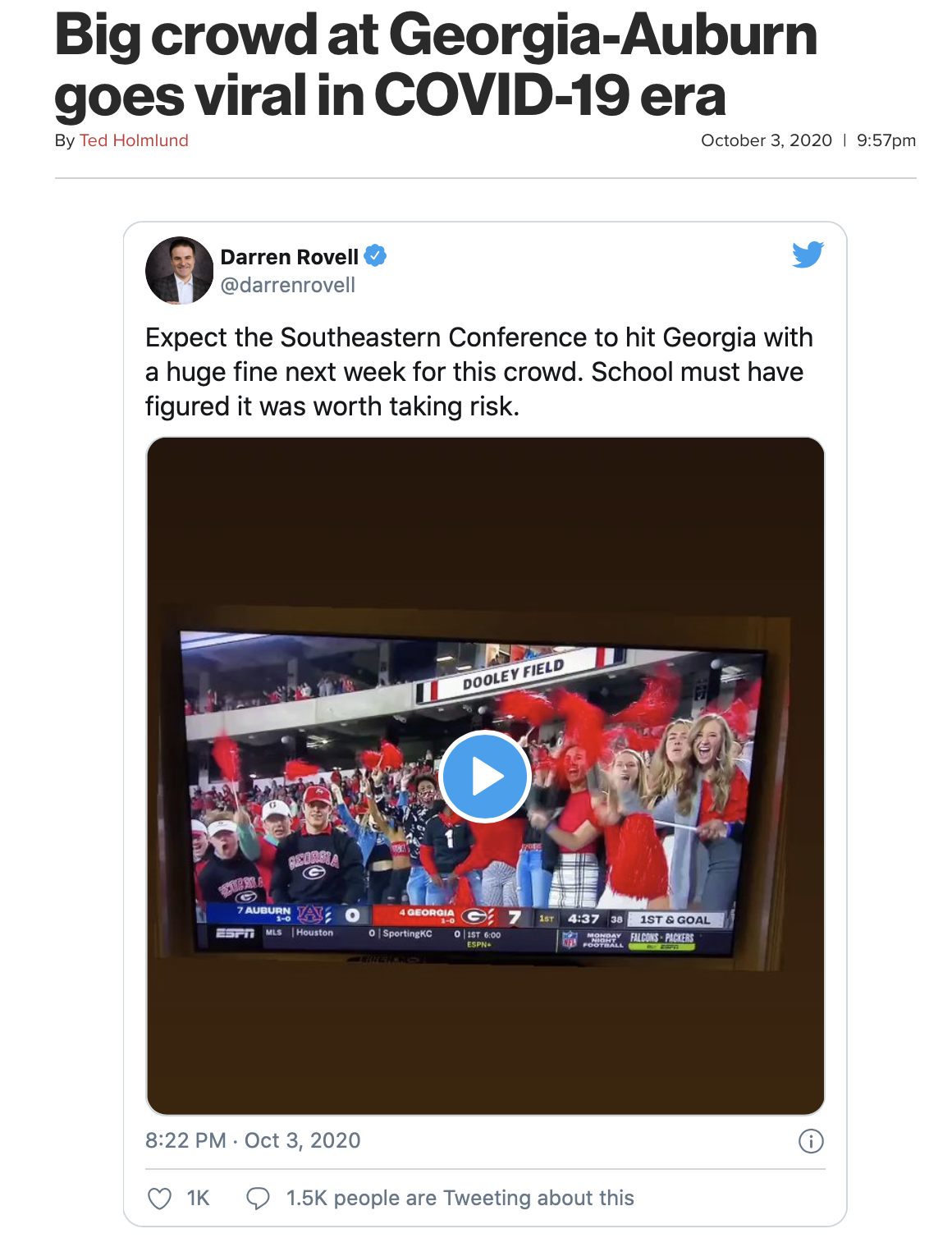This screenshot has width=952, height=1238.
Task: Visit the @darrenrovell handle link
Action: click(288, 285)
